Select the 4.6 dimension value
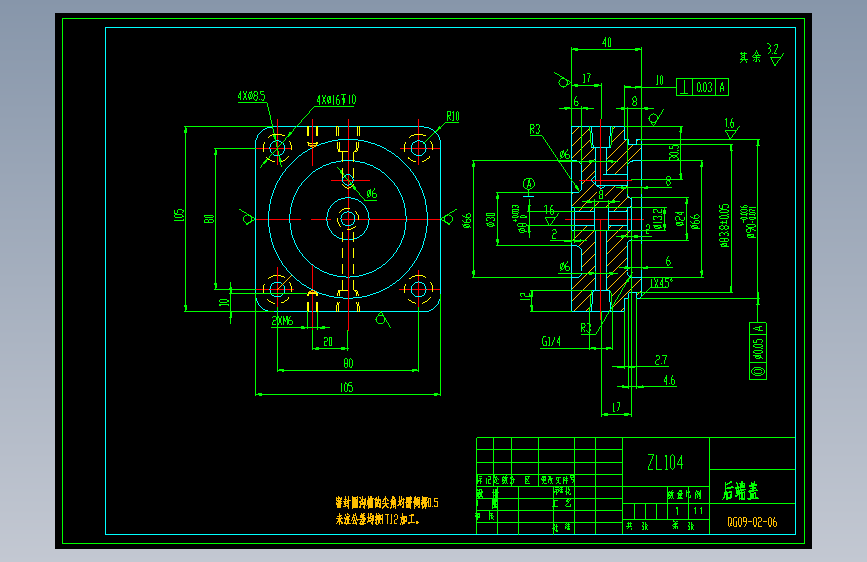The height and width of the screenshot is (562, 867). (669, 381)
